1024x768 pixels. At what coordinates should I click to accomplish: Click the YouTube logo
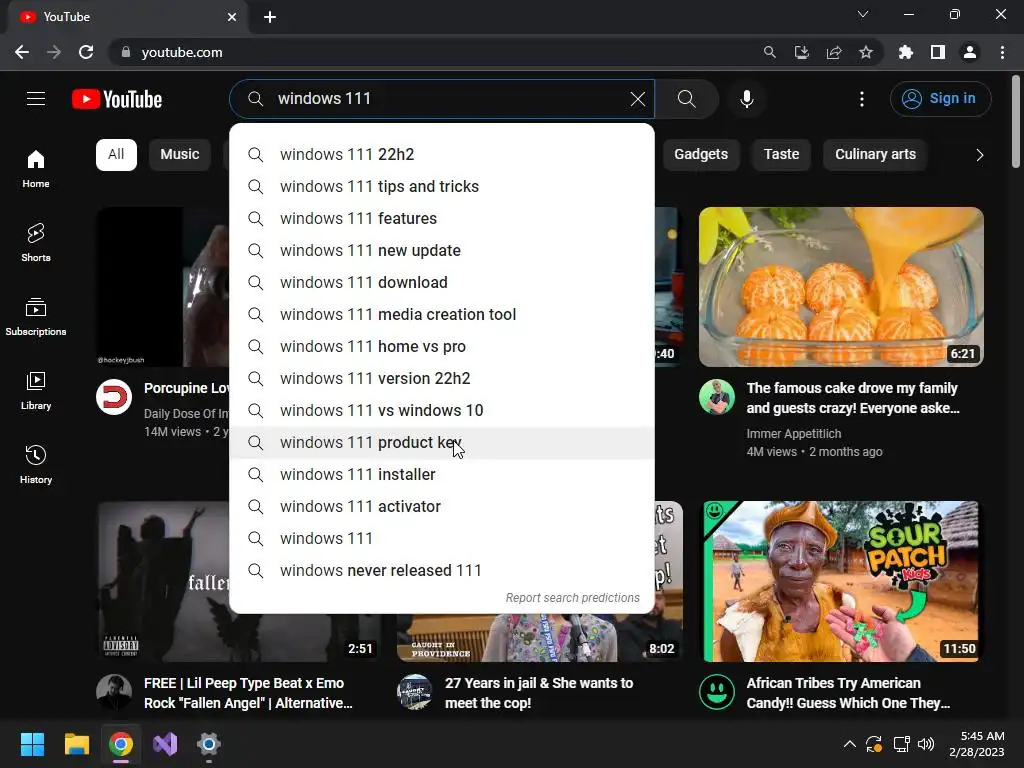pos(117,99)
